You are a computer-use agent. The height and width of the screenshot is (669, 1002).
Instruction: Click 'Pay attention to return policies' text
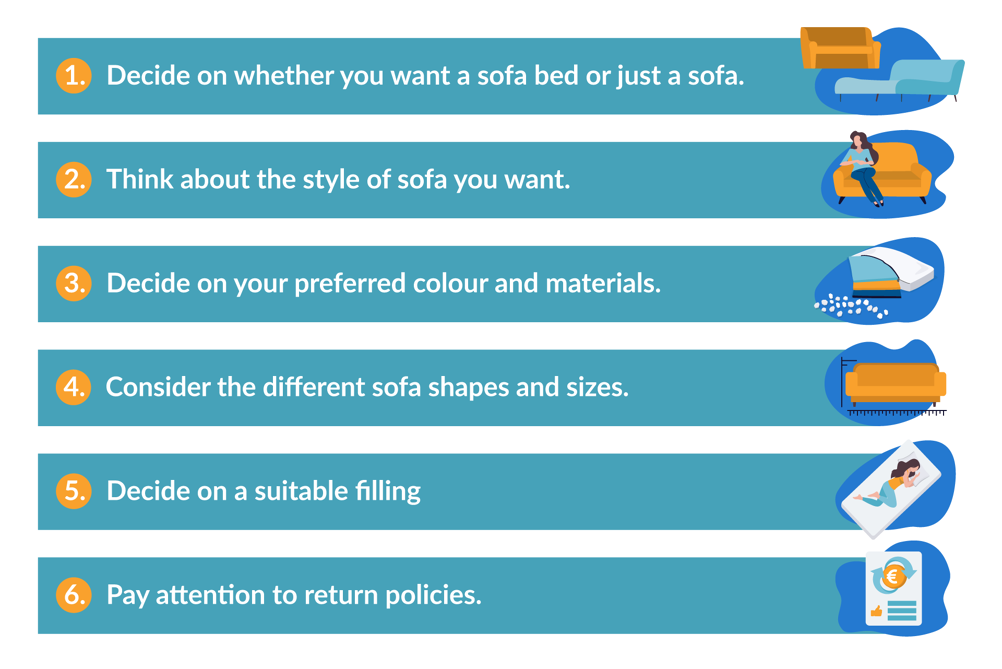coord(294,595)
